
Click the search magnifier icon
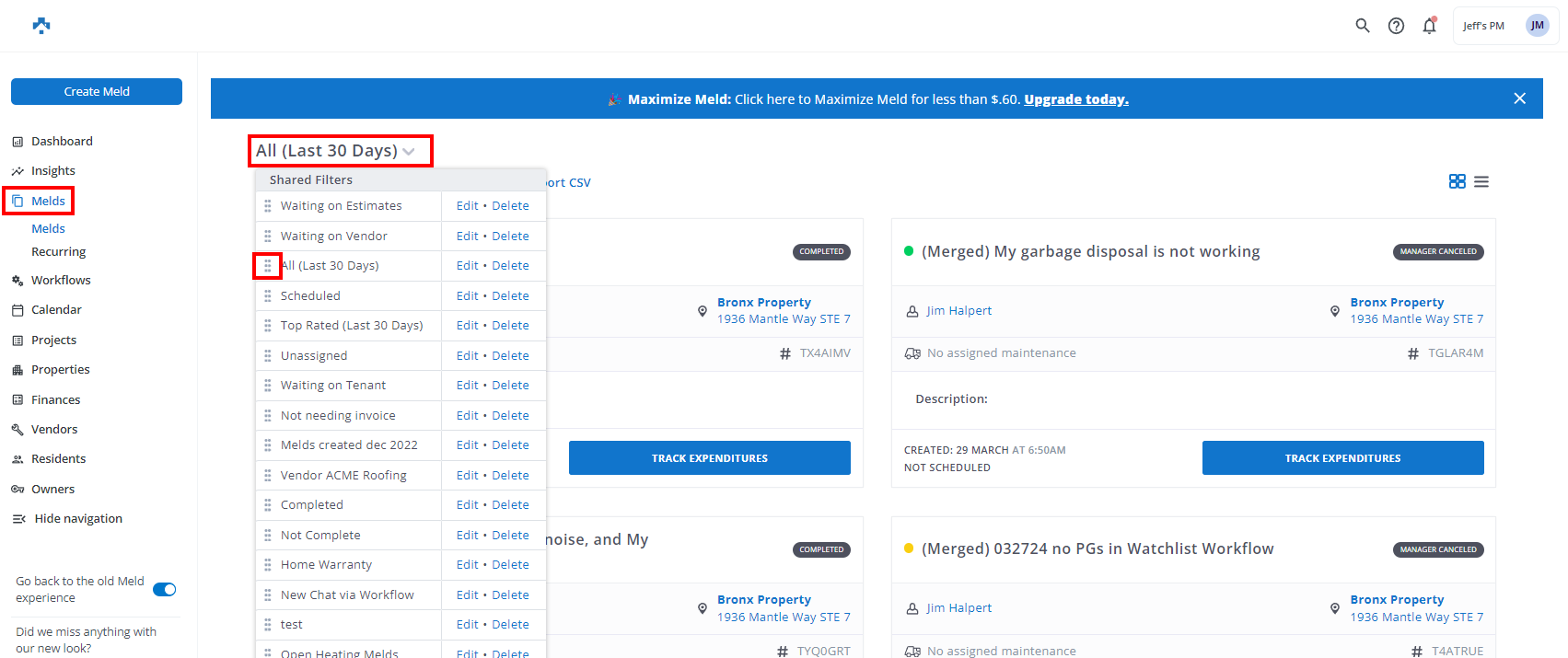coord(1362,26)
